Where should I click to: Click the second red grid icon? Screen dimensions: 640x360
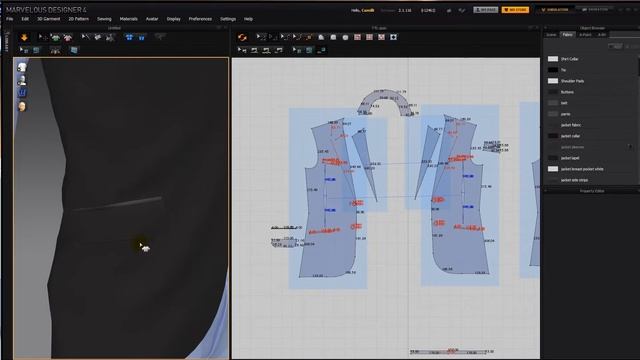click(x=369, y=37)
